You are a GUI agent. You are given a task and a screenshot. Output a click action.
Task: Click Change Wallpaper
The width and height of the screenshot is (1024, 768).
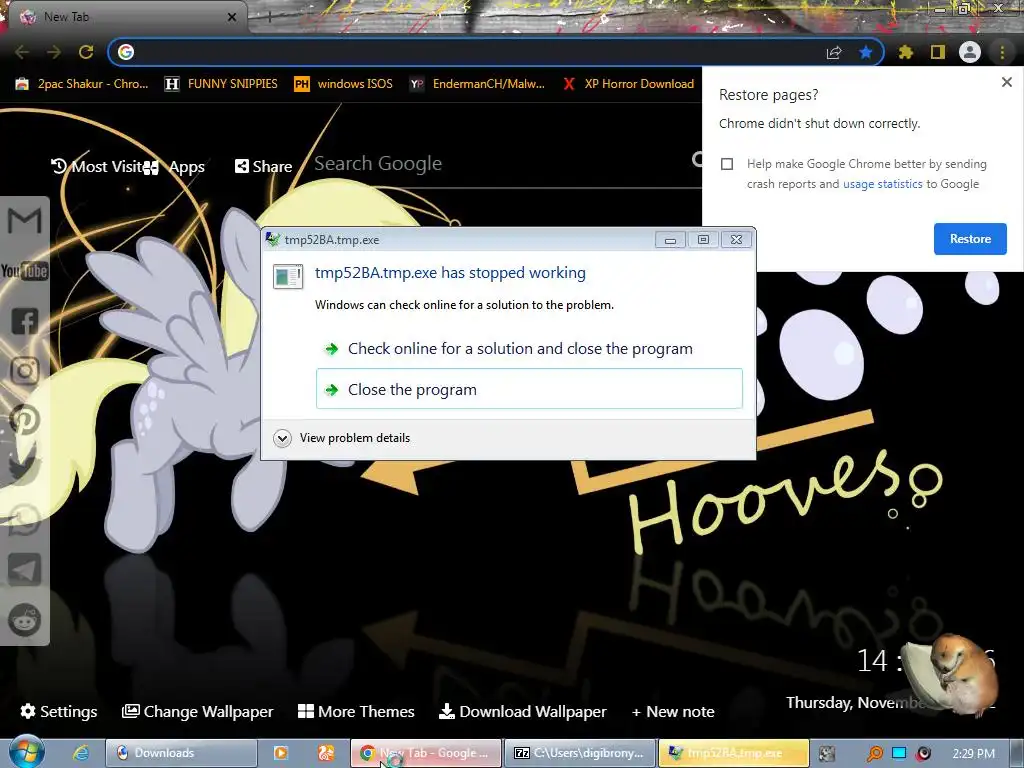point(198,711)
